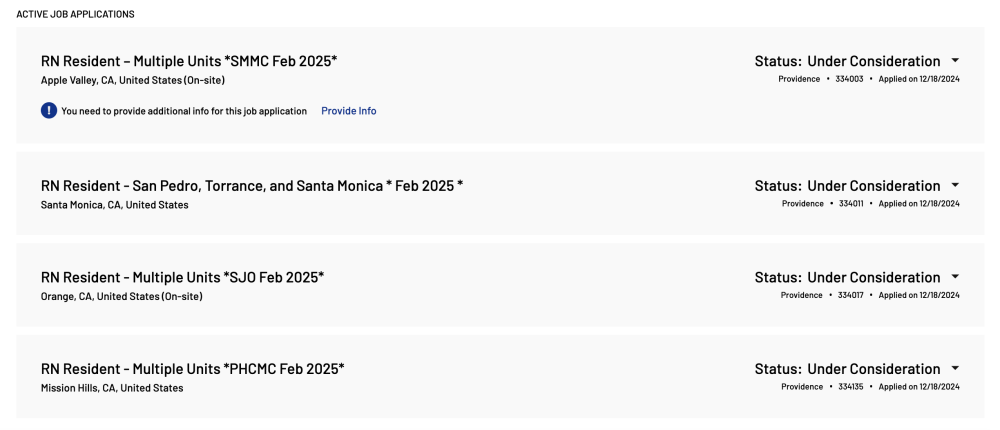Click Status: Under Consideration on PHCMC row
This screenshot has width=1000, height=430.
(848, 369)
